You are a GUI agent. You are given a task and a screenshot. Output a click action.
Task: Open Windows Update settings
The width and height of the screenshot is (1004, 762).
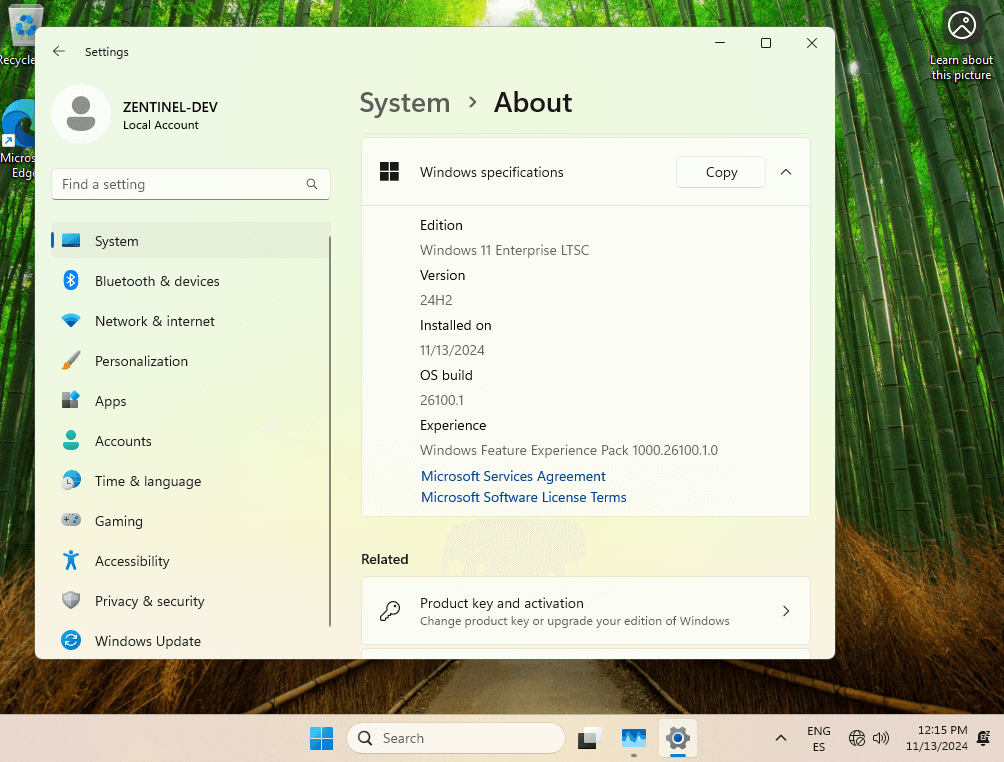[146, 641]
